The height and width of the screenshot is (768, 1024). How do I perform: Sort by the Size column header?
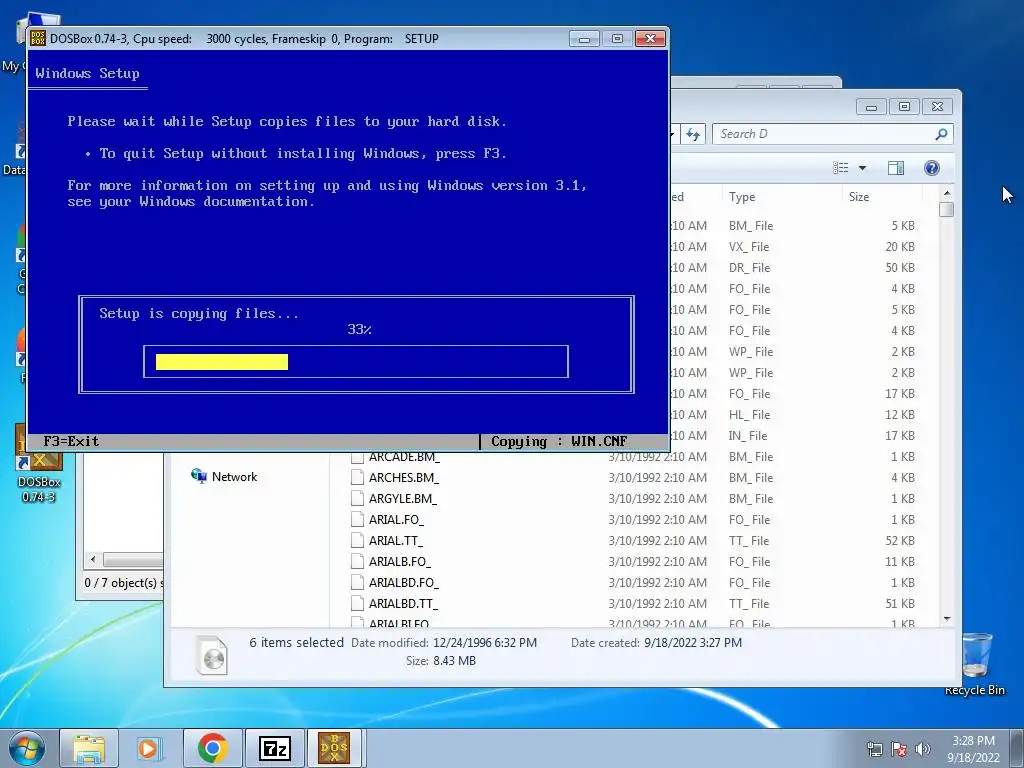(859, 197)
